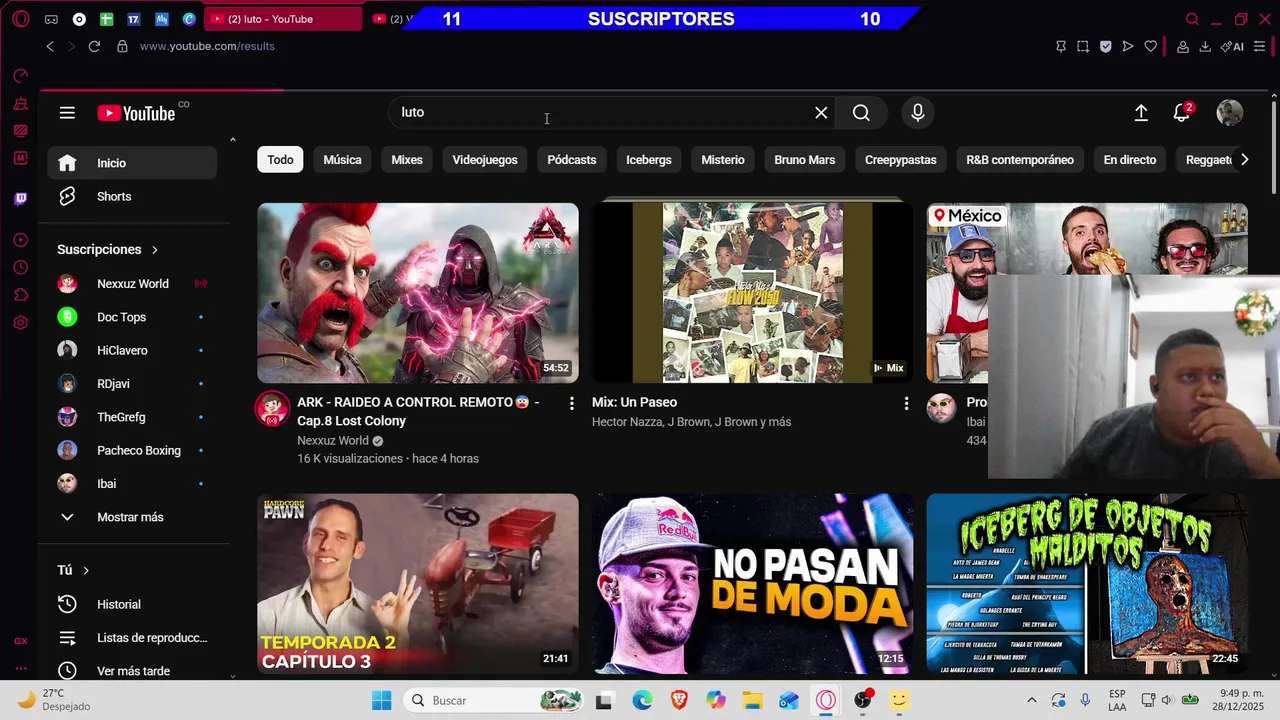This screenshot has height=720, width=1280.
Task: Select the En directo chip
Action: click(x=1130, y=160)
